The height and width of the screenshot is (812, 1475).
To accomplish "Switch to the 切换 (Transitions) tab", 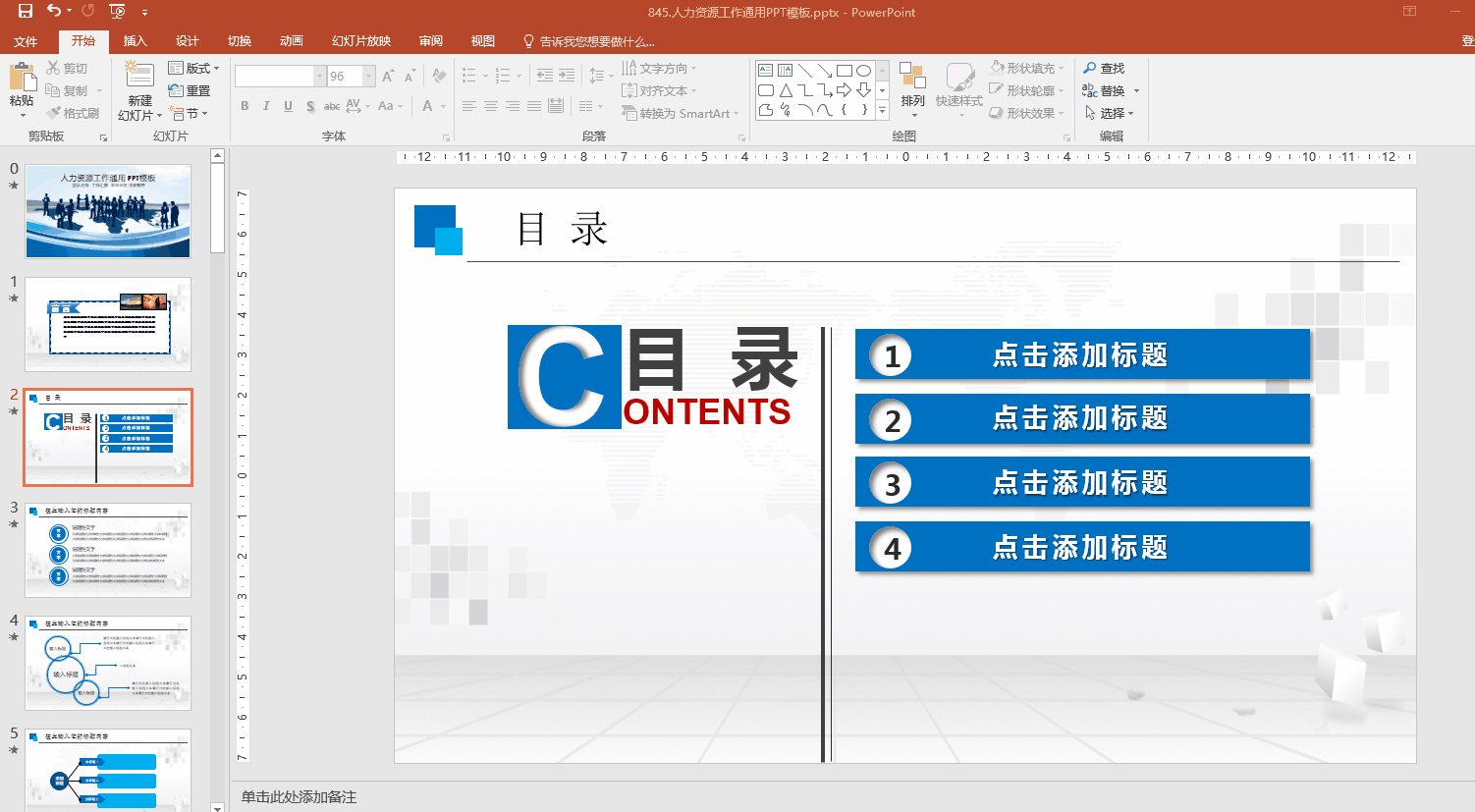I will [240, 41].
